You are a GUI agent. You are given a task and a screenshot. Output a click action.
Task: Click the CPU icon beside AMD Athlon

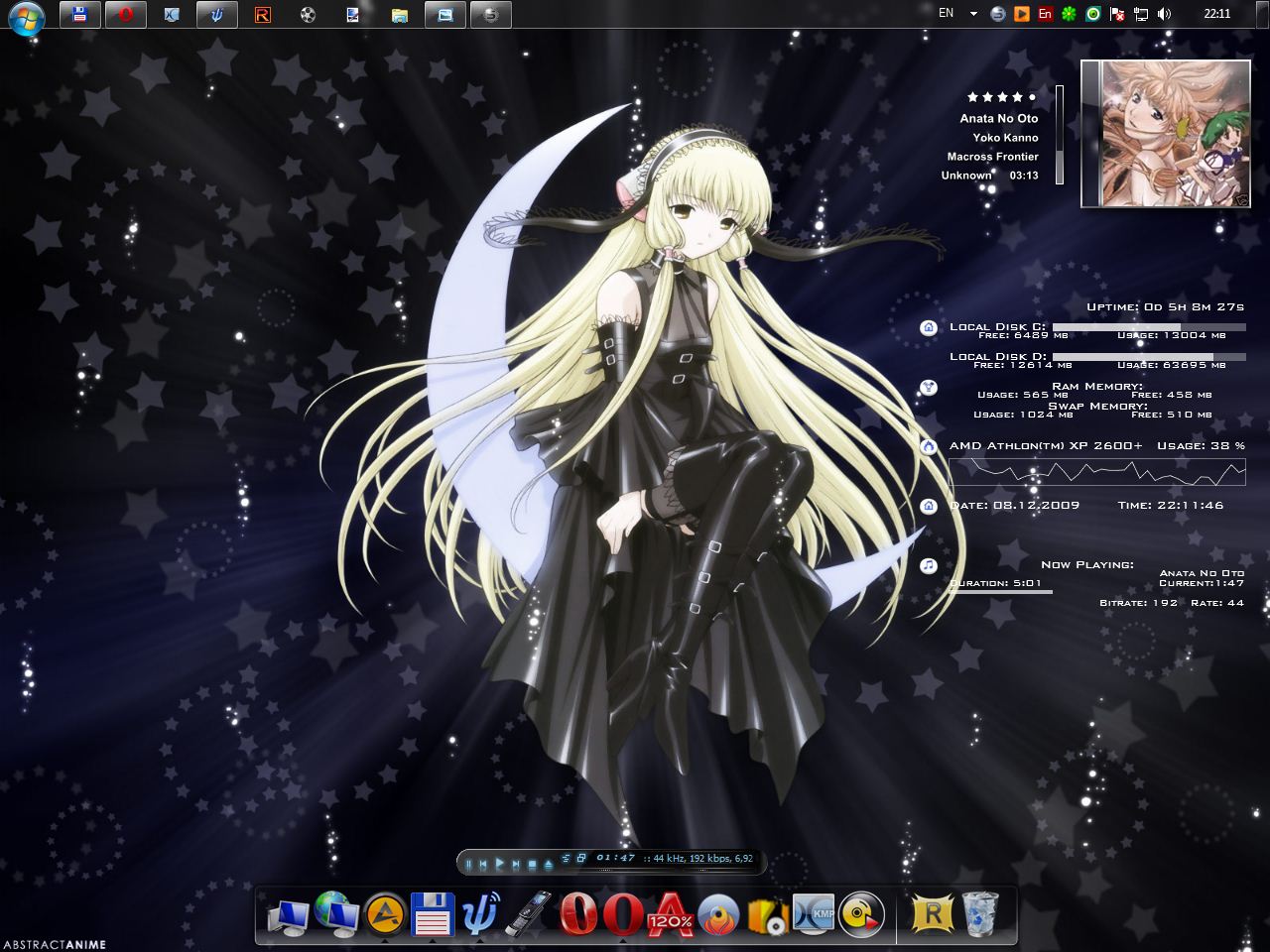click(929, 446)
